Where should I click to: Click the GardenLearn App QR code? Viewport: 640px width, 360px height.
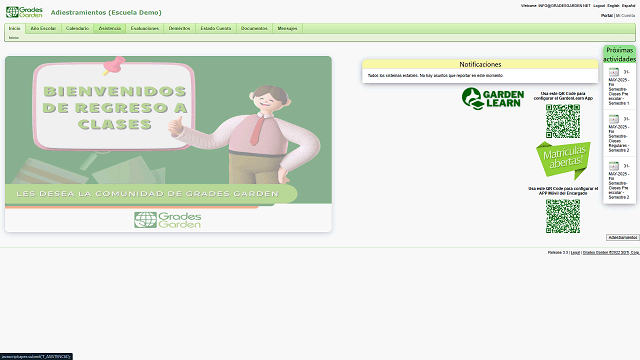click(563, 121)
